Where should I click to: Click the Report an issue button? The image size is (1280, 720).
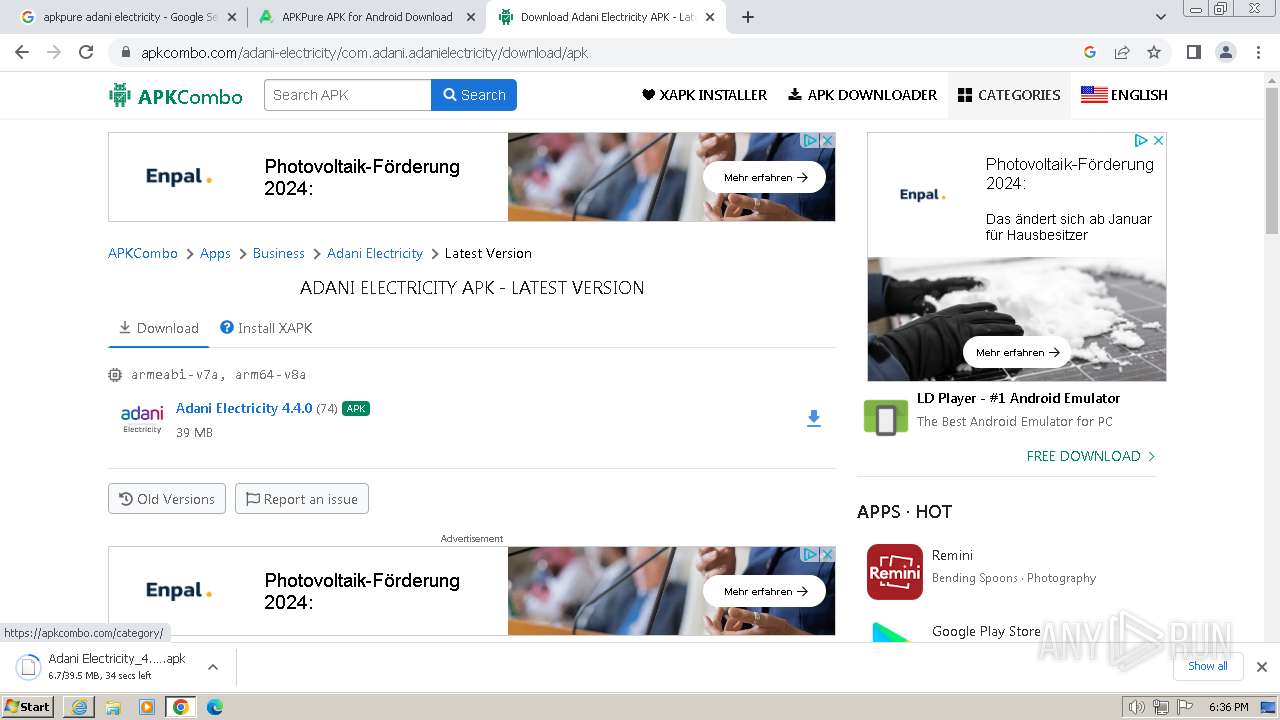point(302,499)
